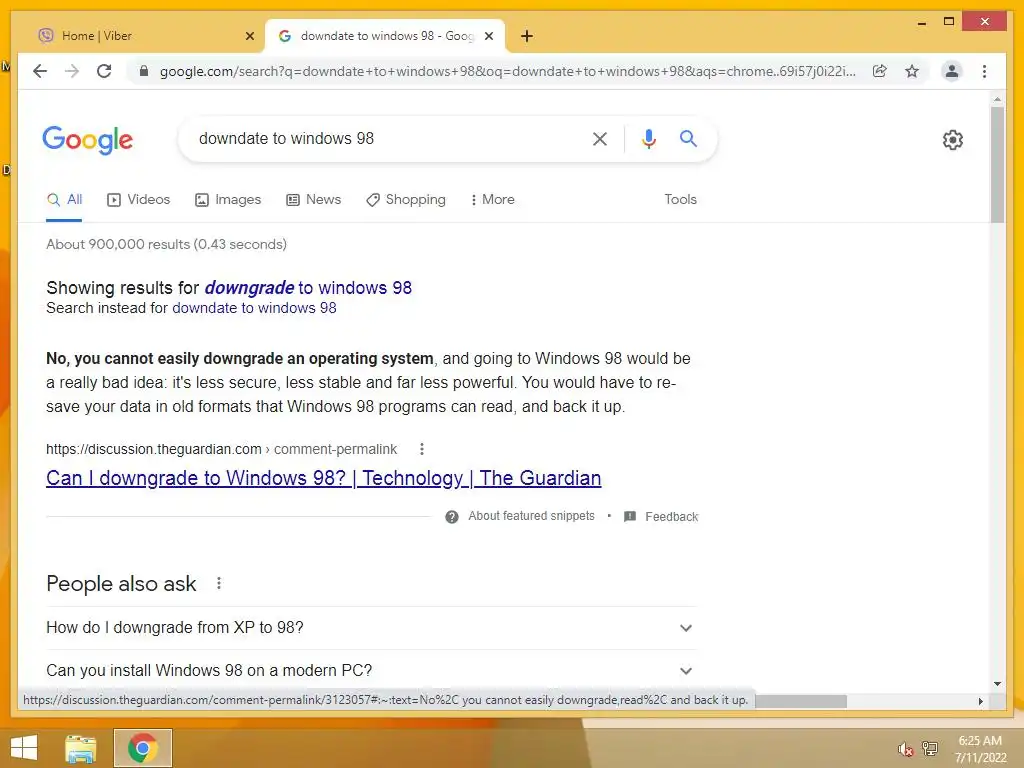Expand 'How do I downgrade from XP to 98?'
Image resolution: width=1024 pixels, height=768 pixels.
371,628
